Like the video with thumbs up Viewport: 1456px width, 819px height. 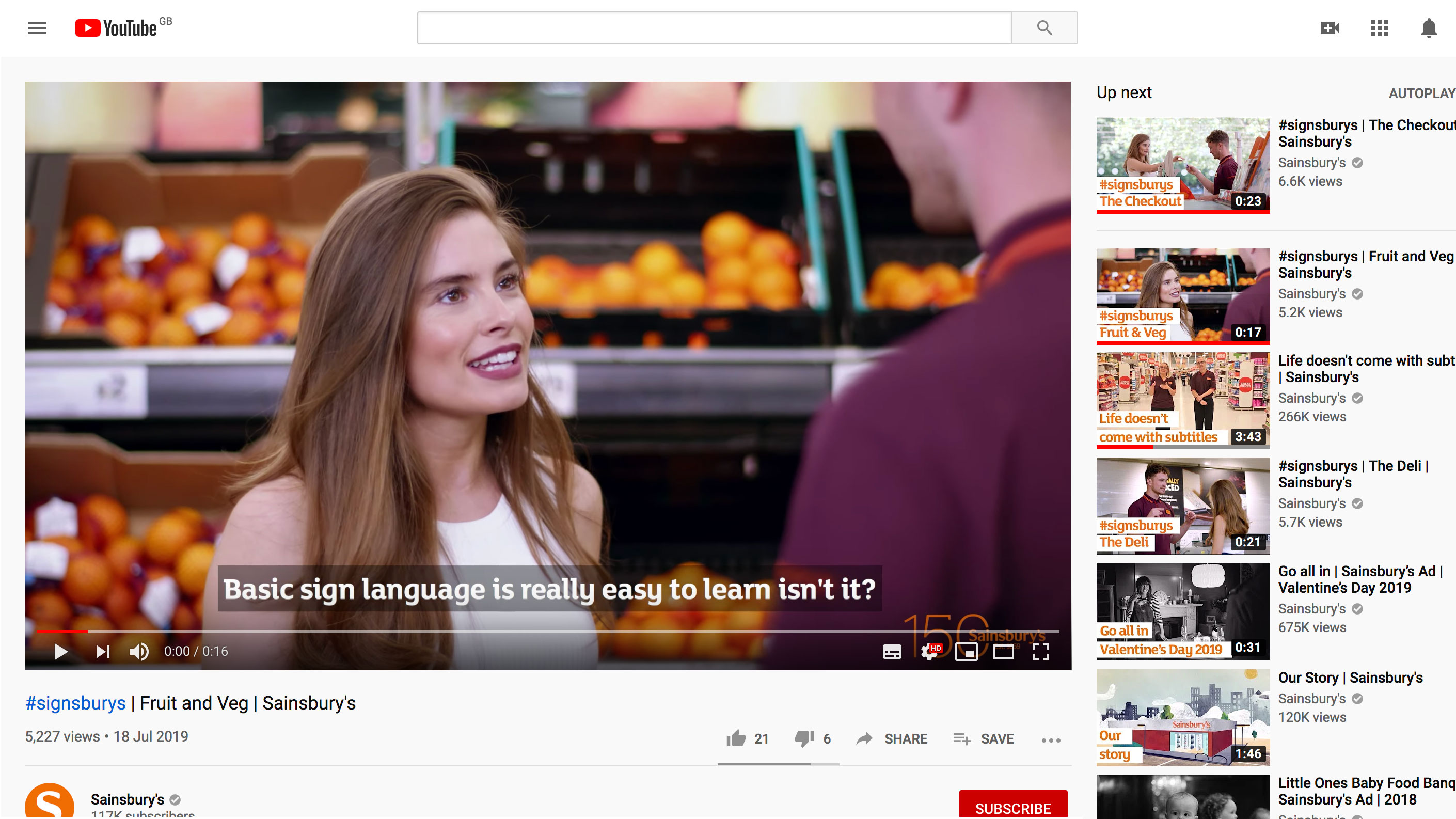736,739
